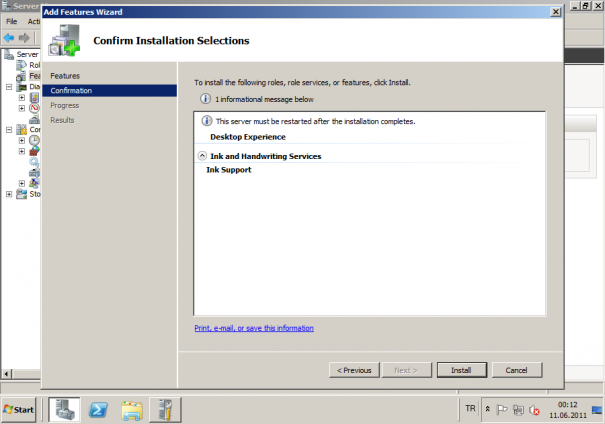Click the Storage icon in the tree
605x424 pixels.
coord(22,194)
